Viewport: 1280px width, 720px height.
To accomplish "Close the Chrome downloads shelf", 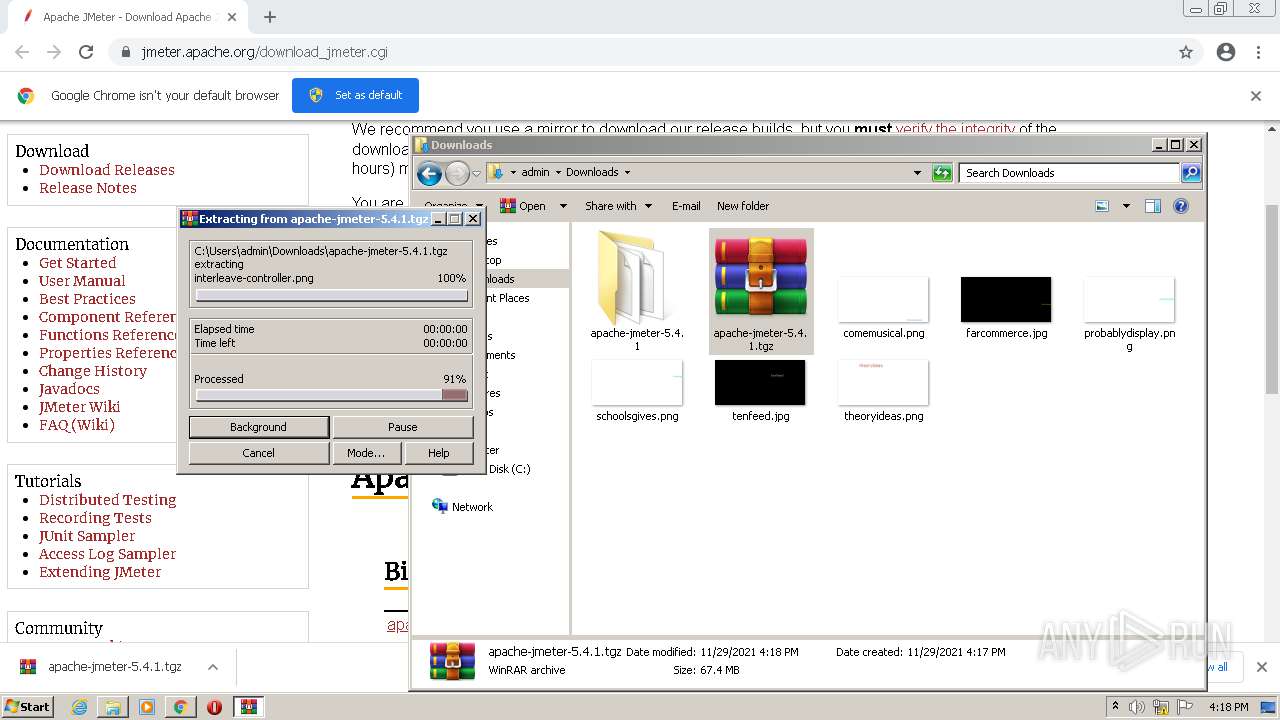I will (x=1262, y=667).
